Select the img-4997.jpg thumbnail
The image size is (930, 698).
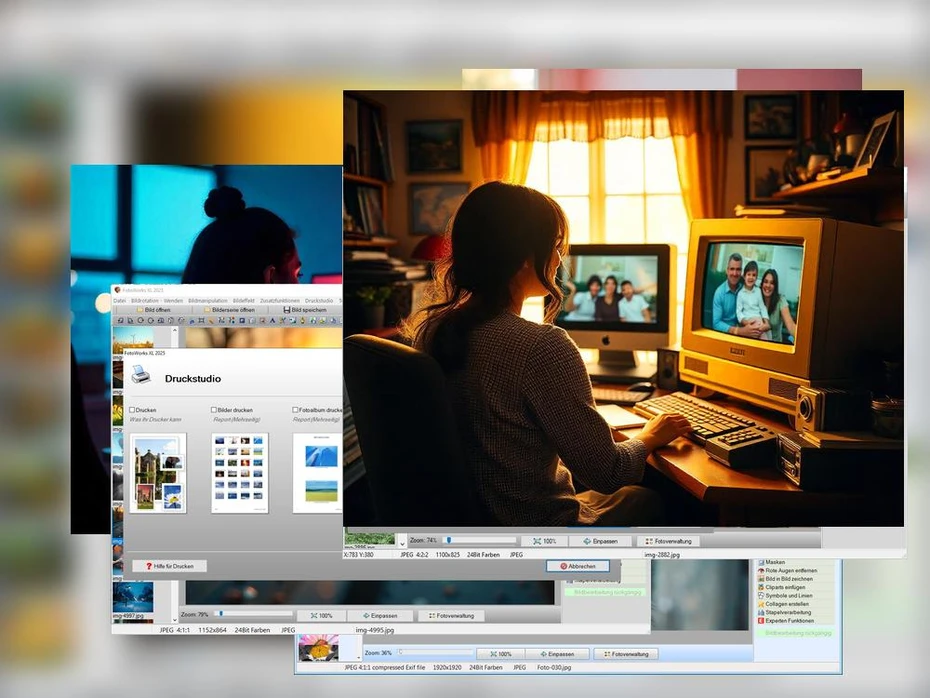click(132, 597)
